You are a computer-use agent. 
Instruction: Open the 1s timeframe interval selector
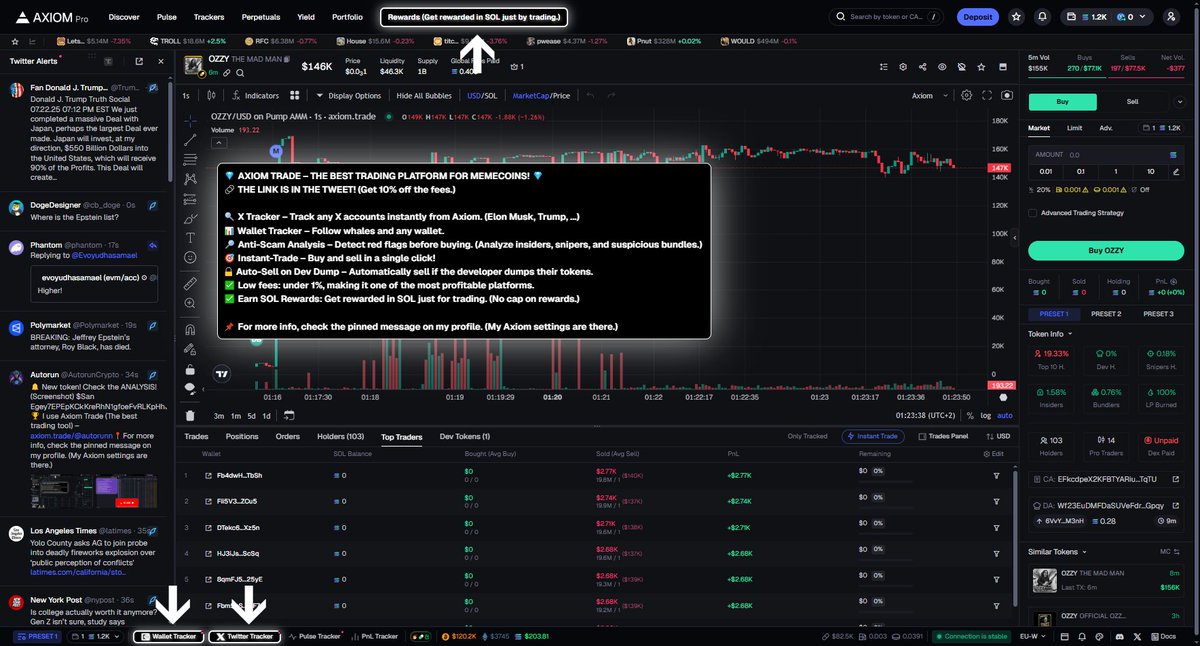point(186,96)
